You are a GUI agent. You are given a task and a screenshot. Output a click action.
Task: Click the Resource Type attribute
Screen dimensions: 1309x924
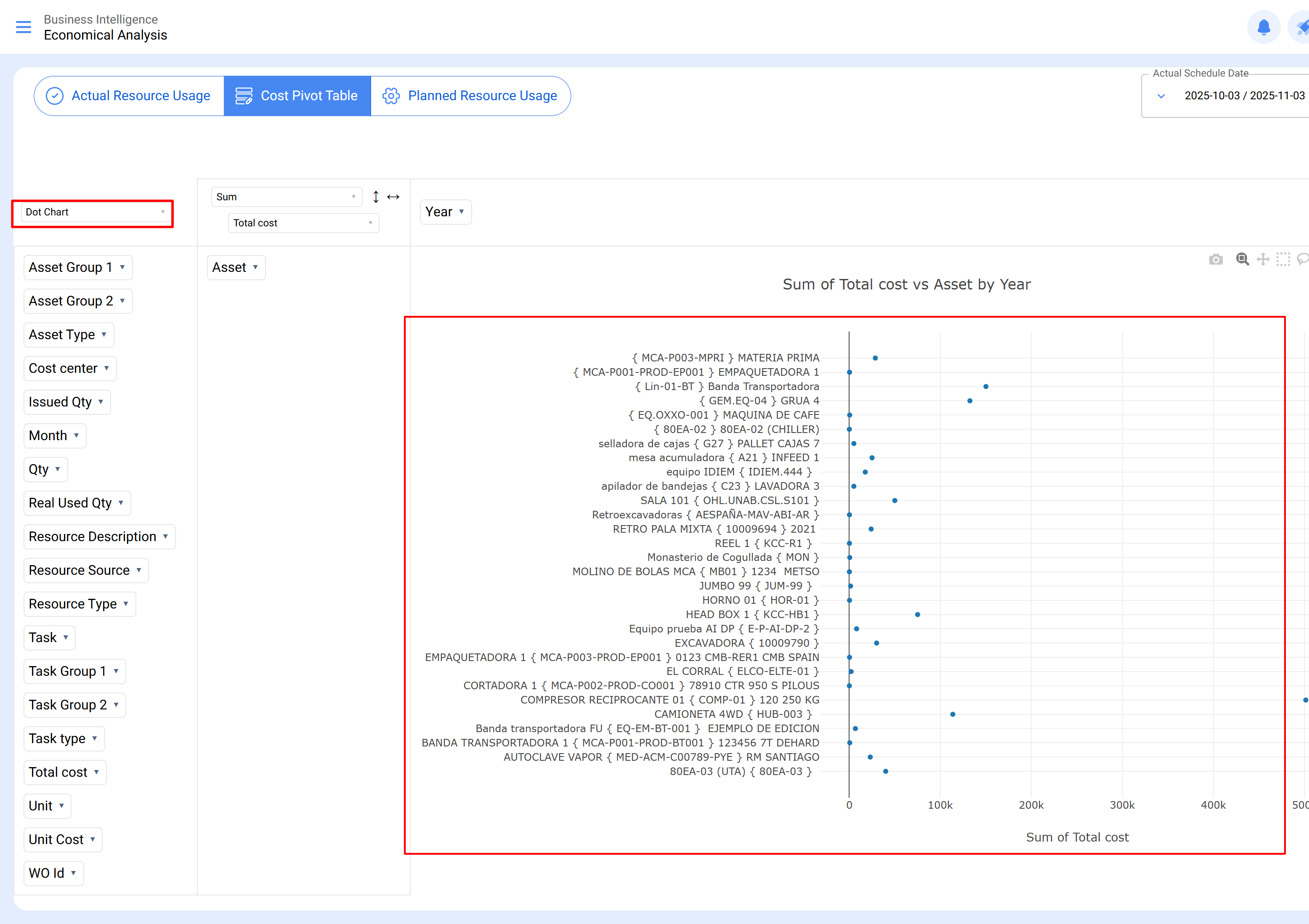pos(79,604)
